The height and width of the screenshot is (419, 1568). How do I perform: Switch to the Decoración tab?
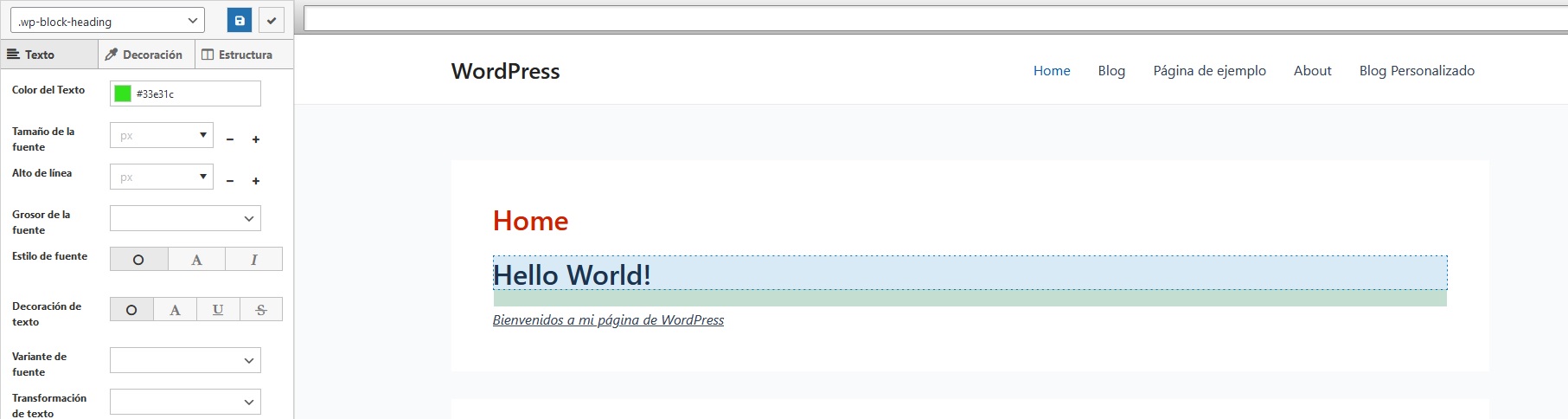click(x=145, y=55)
